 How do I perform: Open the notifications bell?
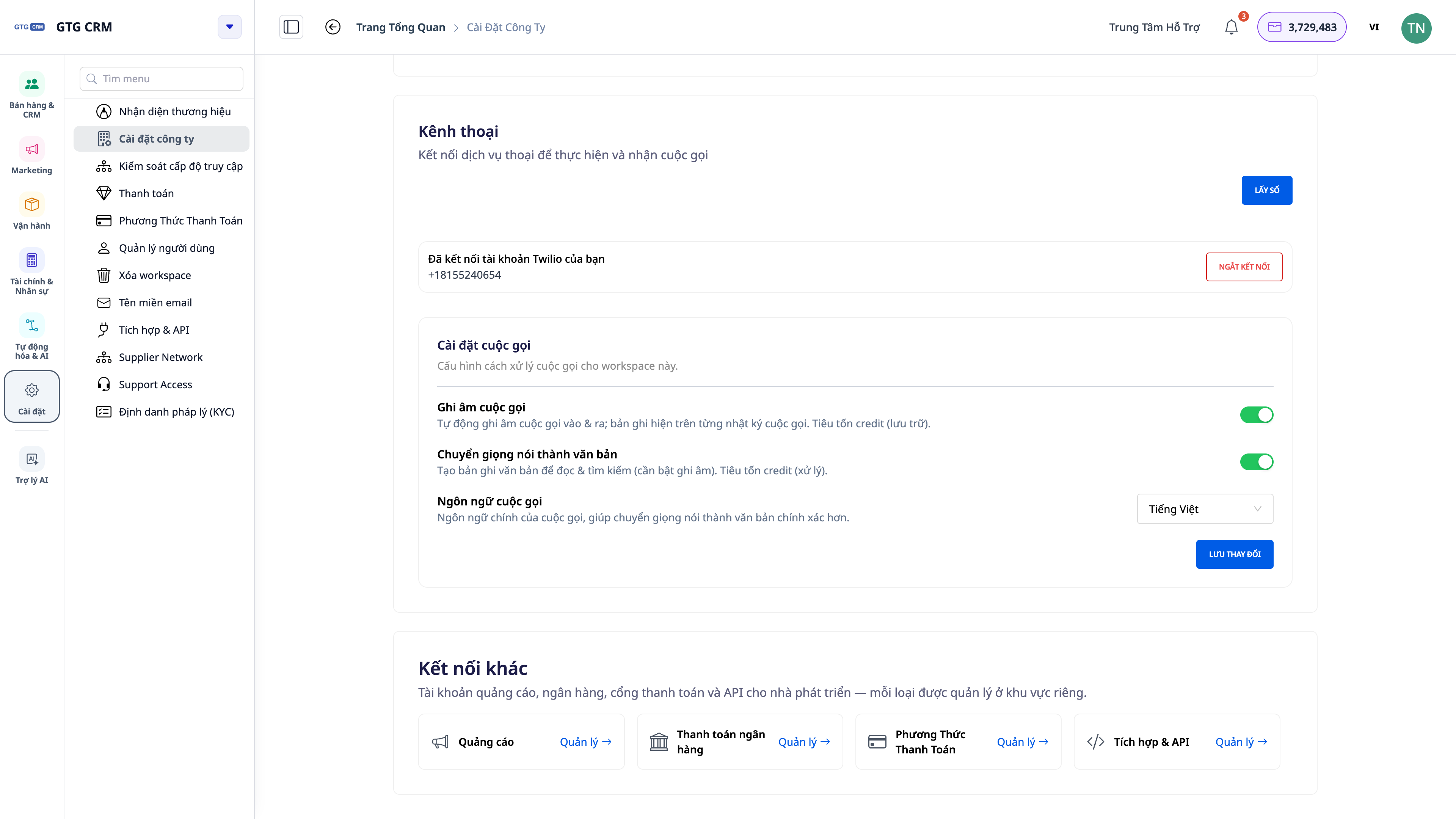[x=1231, y=27]
